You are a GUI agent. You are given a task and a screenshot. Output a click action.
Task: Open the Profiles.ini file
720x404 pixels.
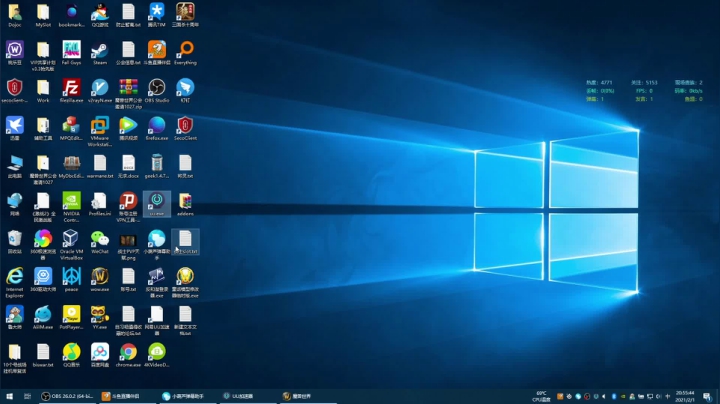(100, 204)
